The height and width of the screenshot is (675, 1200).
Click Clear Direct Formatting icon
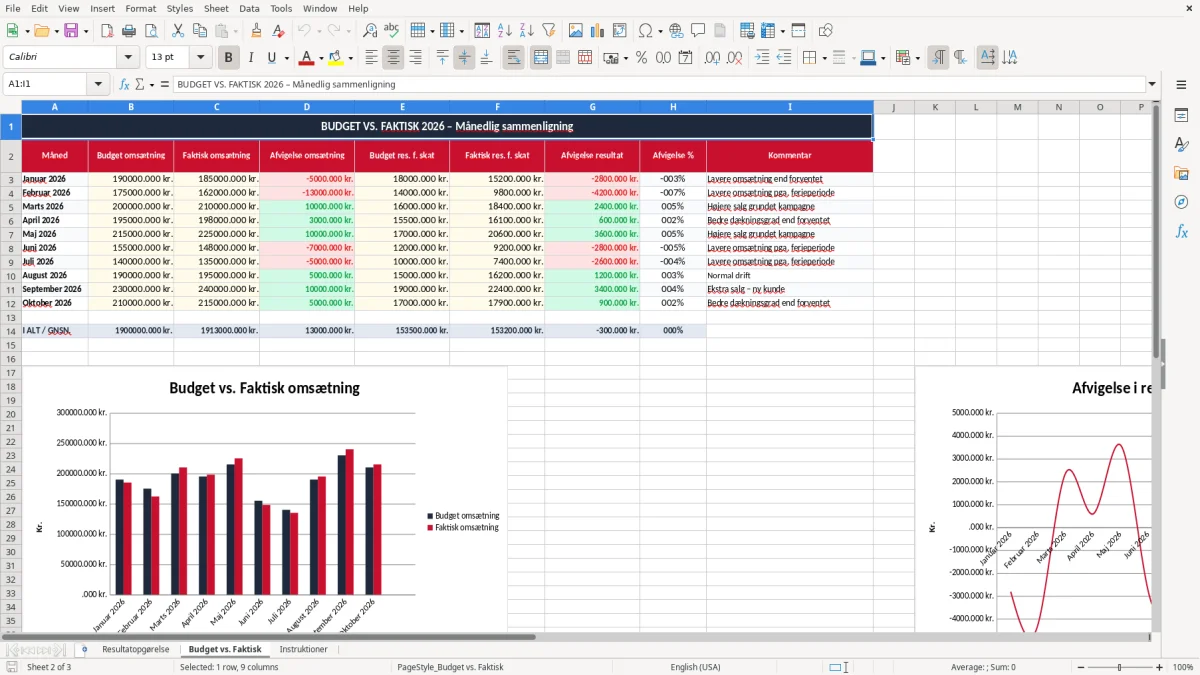(x=278, y=31)
